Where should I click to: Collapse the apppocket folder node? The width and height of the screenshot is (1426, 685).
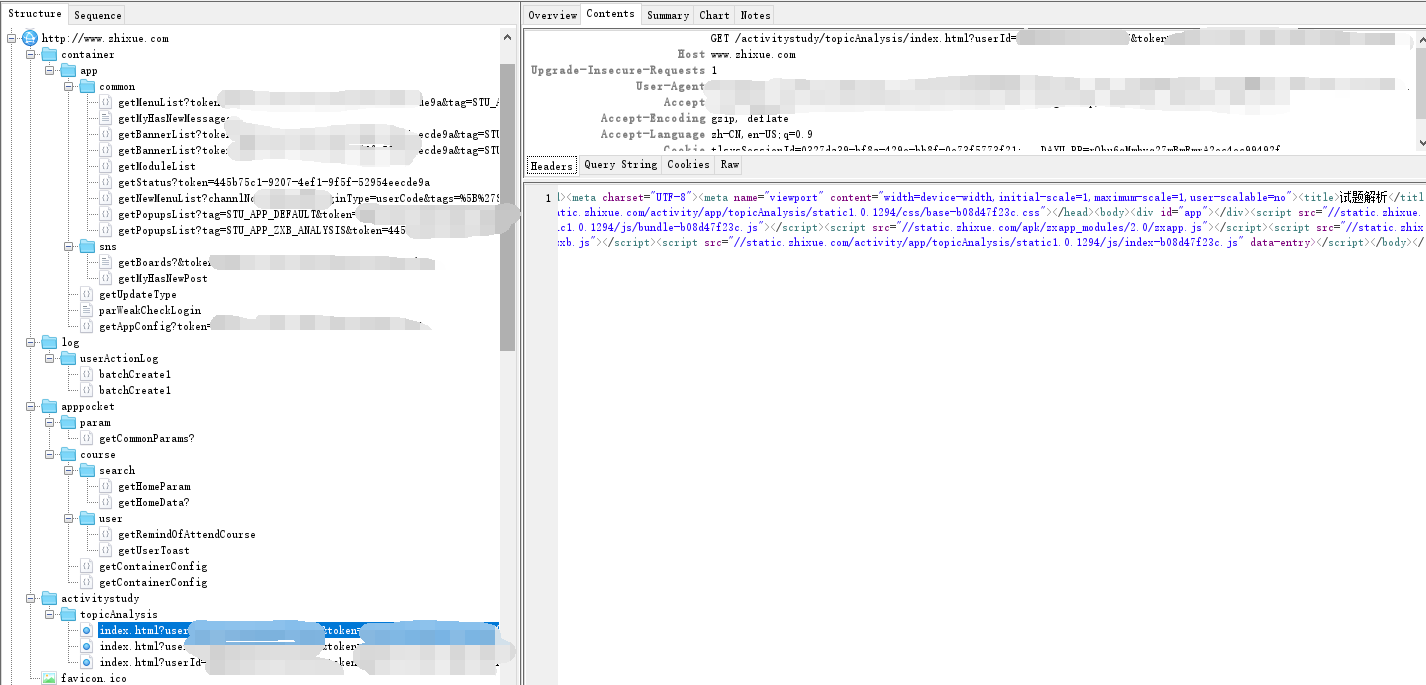pyautogui.click(x=30, y=406)
